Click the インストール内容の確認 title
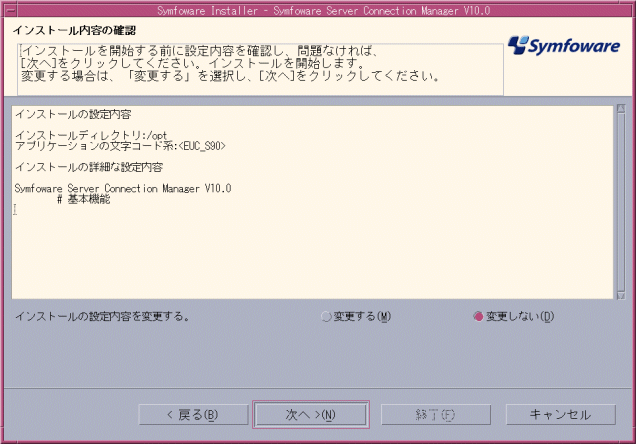 [74, 30]
